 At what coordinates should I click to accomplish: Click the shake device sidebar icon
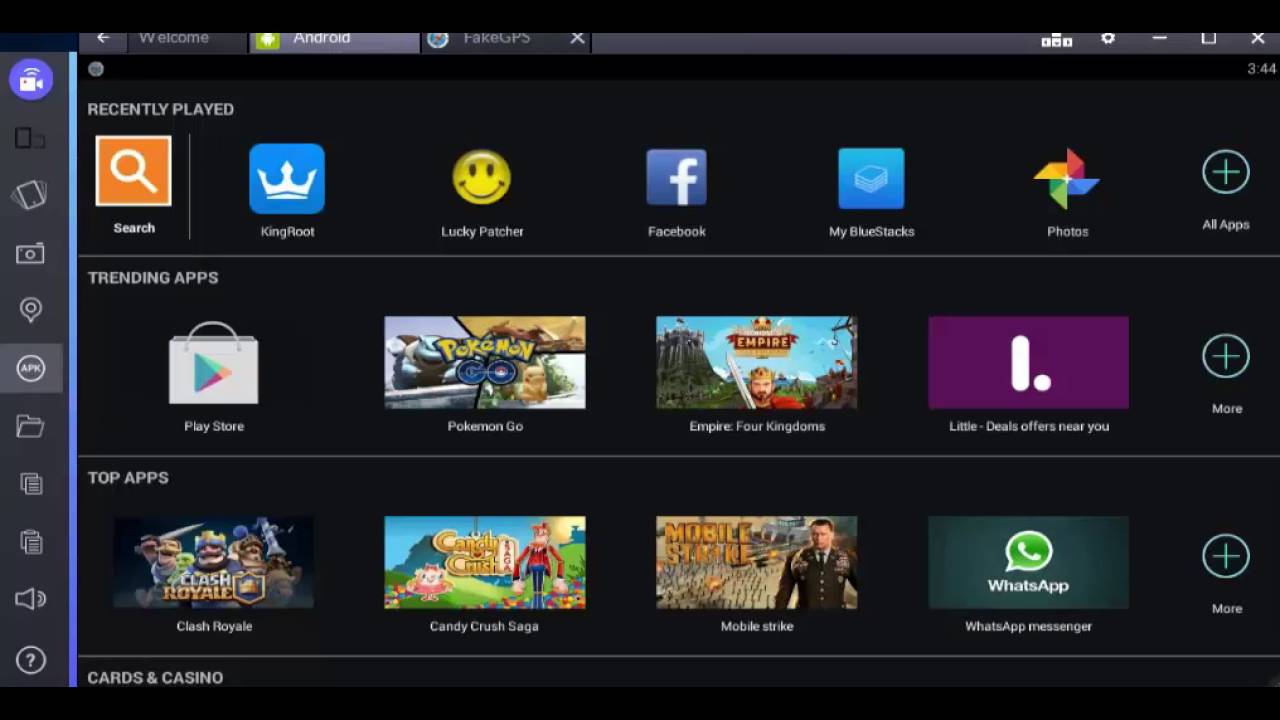pos(30,194)
